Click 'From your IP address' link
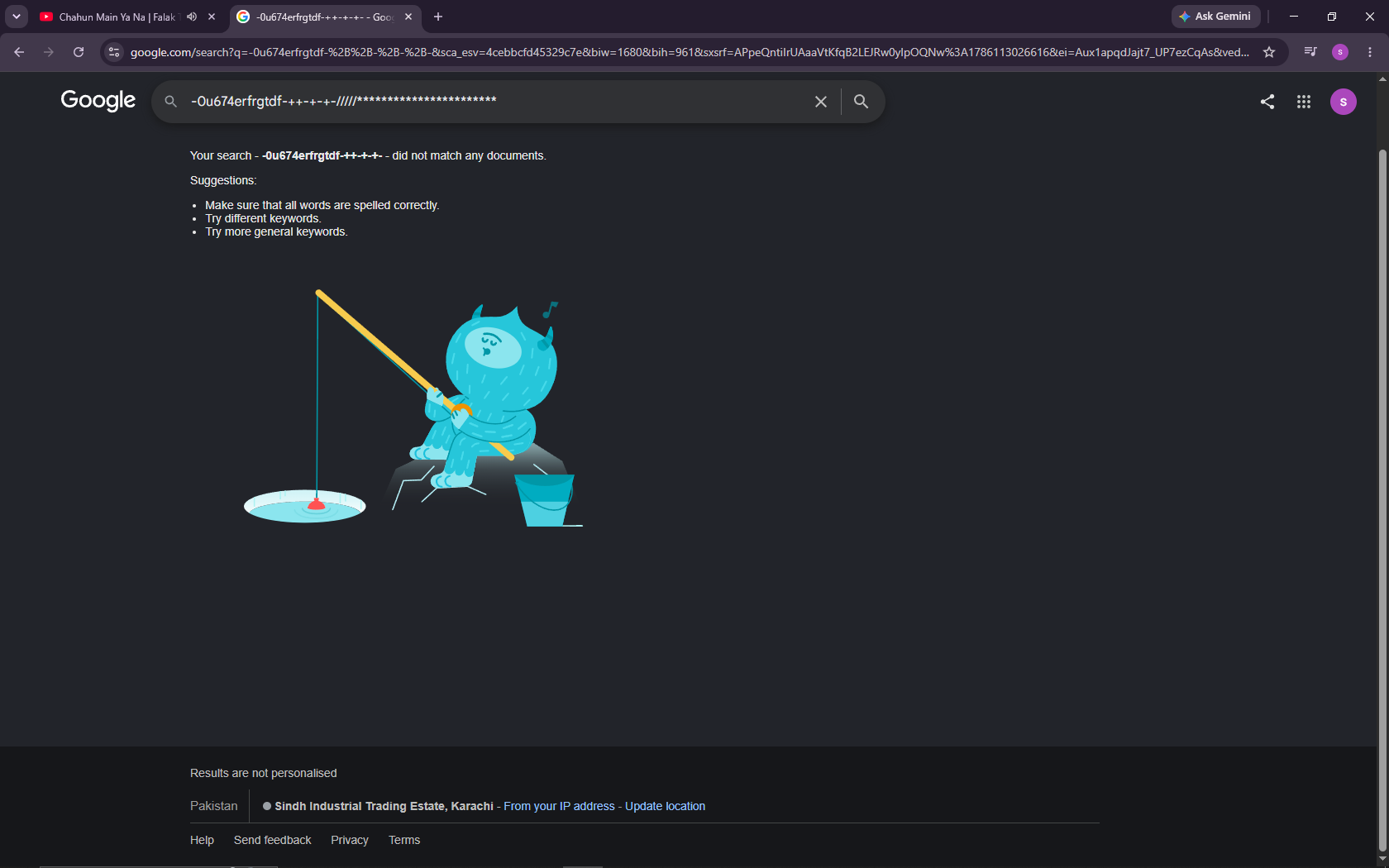This screenshot has width=1389, height=868. 560,806
